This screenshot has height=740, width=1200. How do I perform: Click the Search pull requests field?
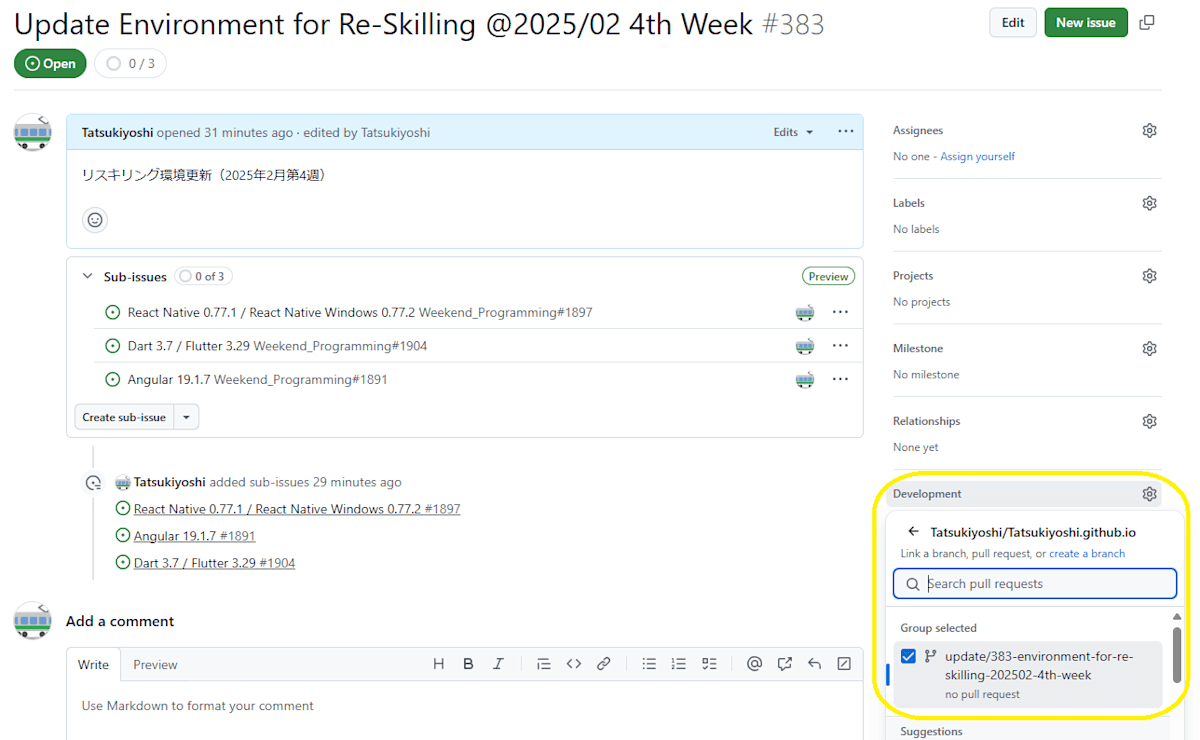tap(1035, 583)
